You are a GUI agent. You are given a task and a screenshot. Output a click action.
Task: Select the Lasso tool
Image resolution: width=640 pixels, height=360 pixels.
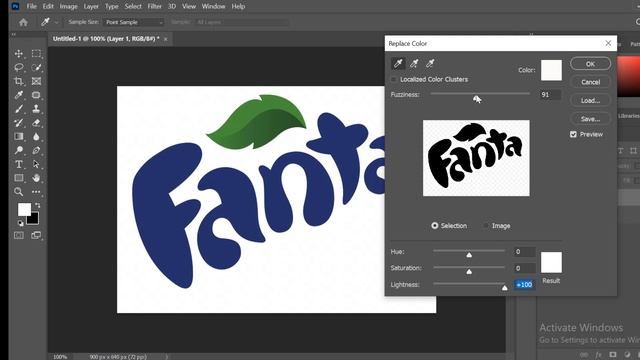pos(19,67)
